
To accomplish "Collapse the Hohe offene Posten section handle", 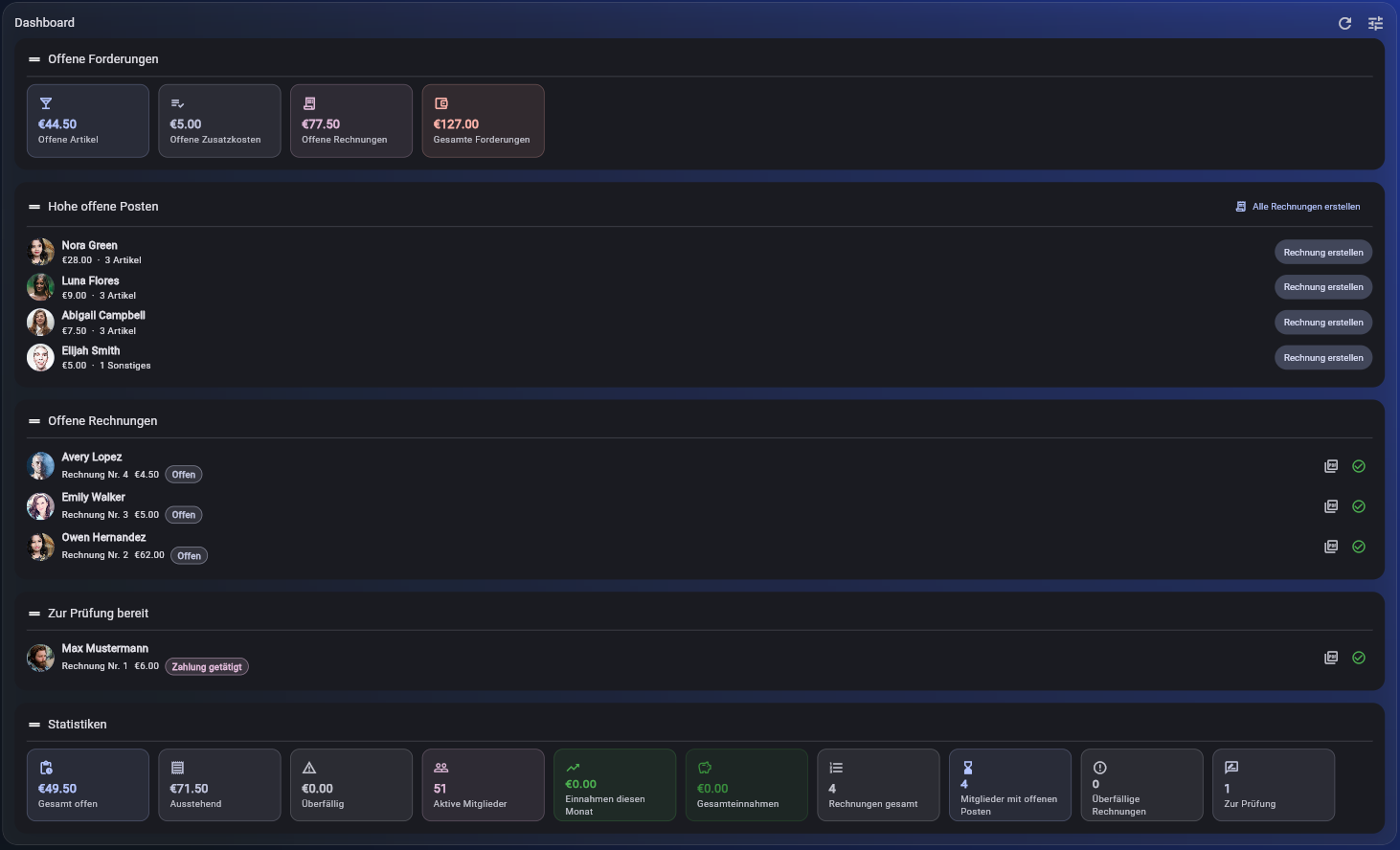I will tap(34, 207).
